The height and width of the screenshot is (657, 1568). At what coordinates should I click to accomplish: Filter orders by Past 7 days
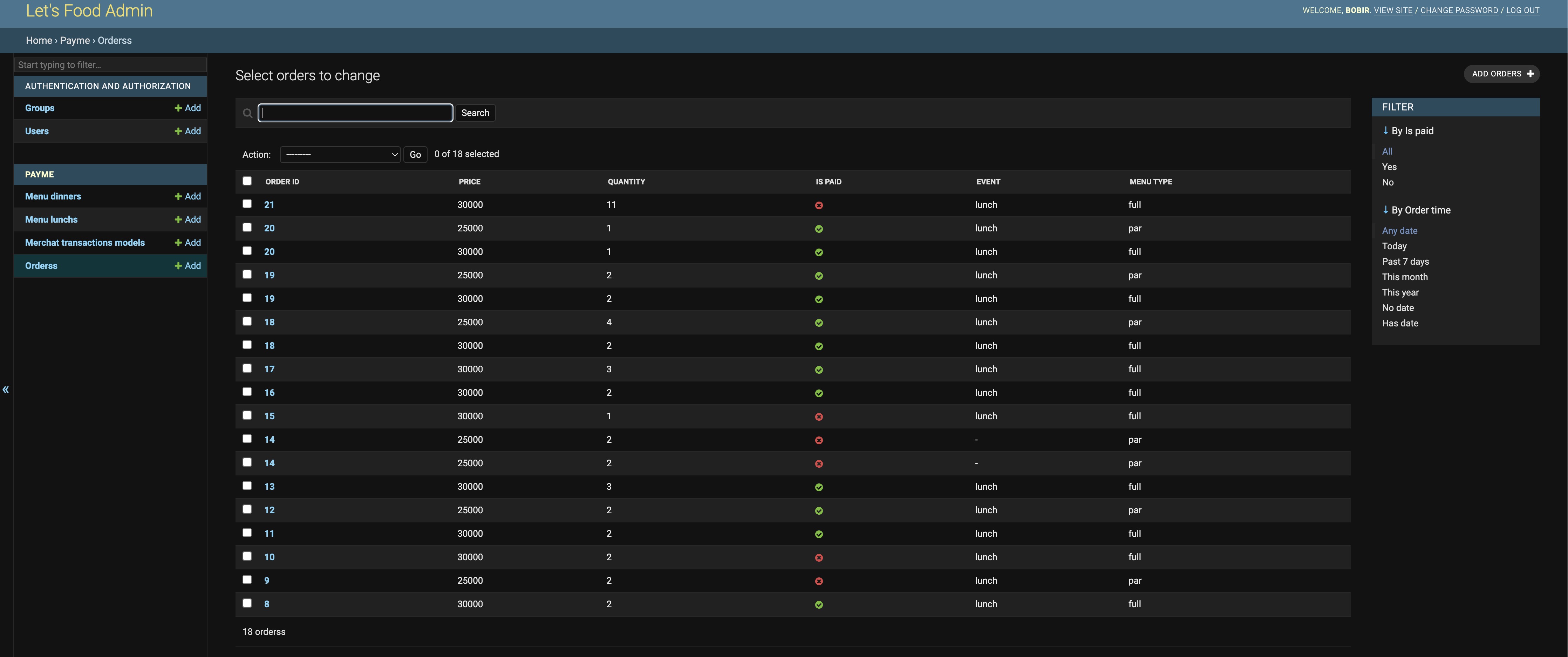click(1405, 261)
